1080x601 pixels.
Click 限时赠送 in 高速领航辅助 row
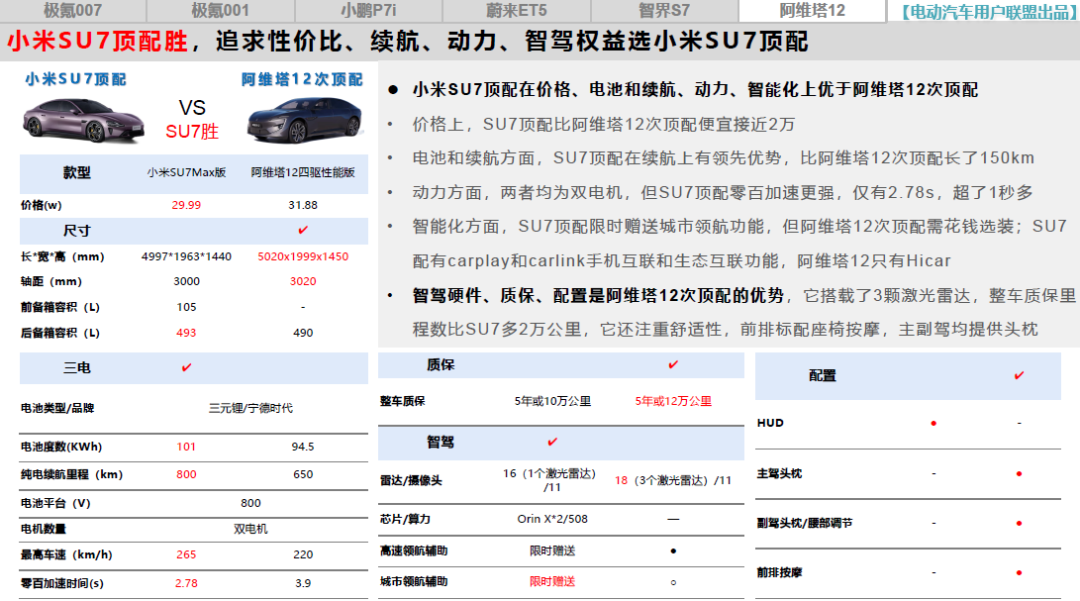pos(552,551)
